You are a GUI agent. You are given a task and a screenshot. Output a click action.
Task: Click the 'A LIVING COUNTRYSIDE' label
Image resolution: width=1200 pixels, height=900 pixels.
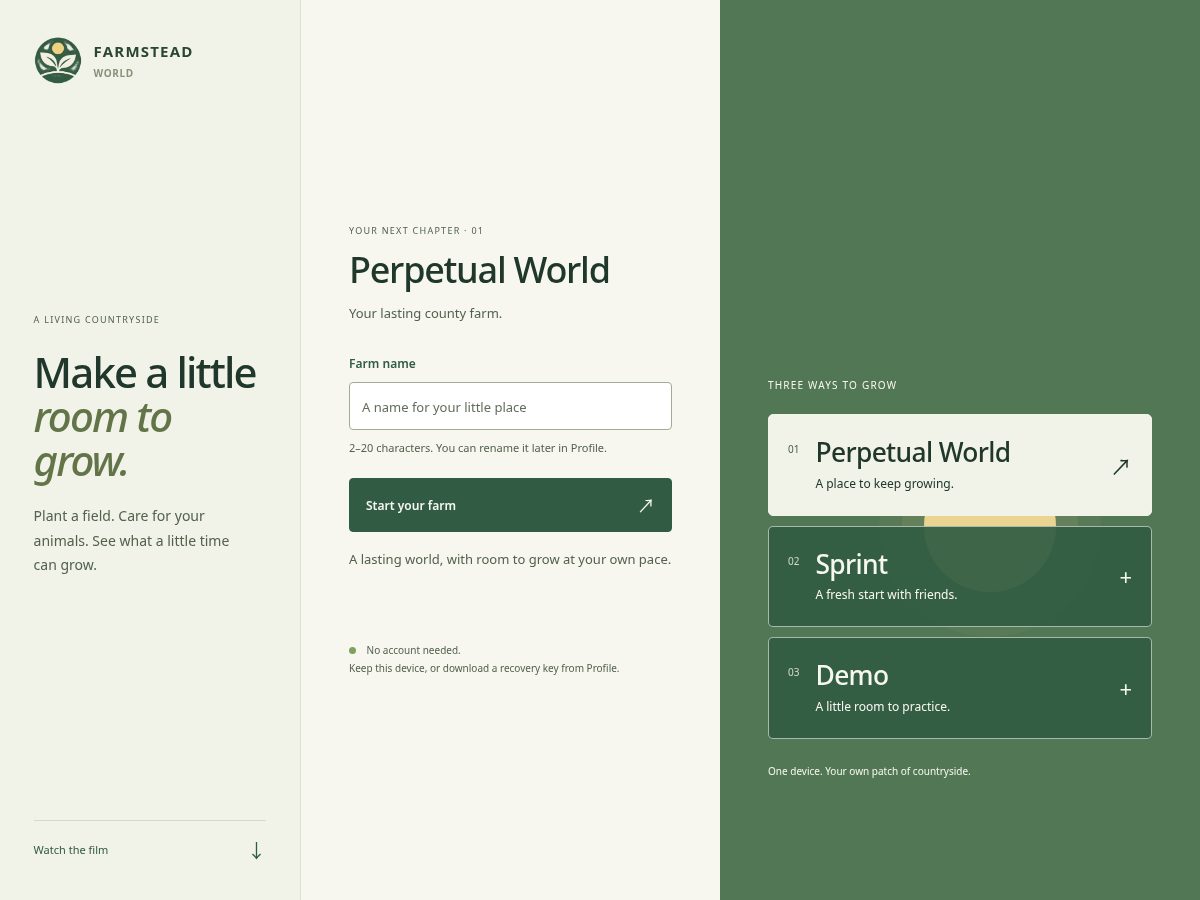pyautogui.click(x=96, y=320)
